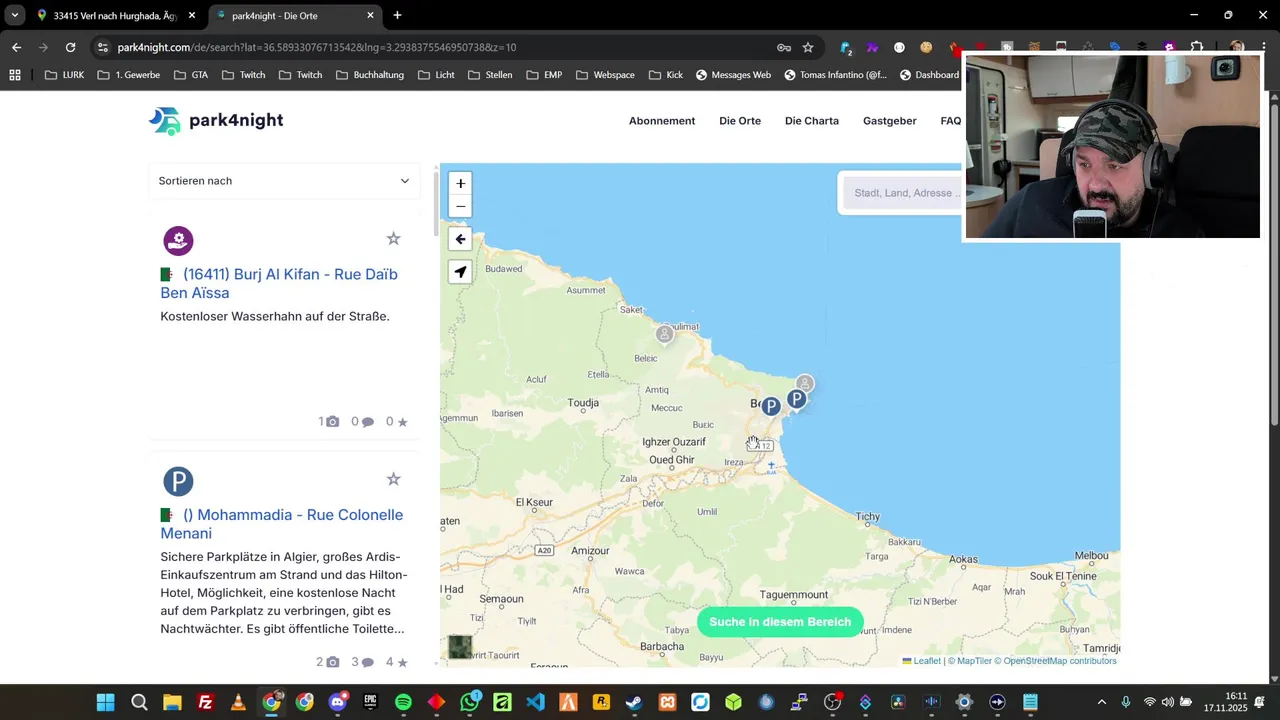Screen dimensions: 1280x720
Task: Open the Dashboard bookmark
Action: point(930,75)
